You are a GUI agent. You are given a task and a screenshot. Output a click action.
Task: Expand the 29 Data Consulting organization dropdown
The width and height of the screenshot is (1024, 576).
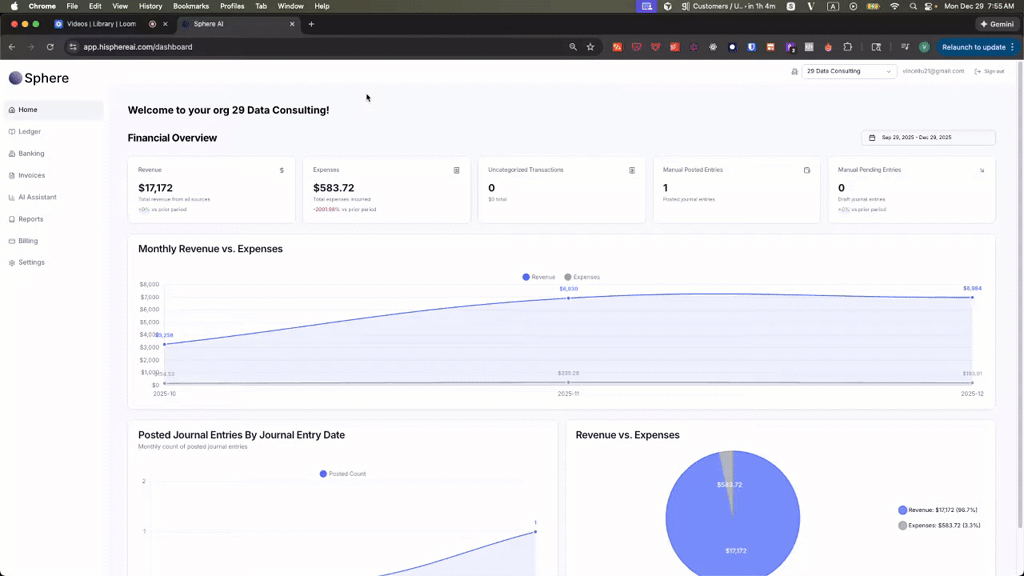click(x=849, y=71)
